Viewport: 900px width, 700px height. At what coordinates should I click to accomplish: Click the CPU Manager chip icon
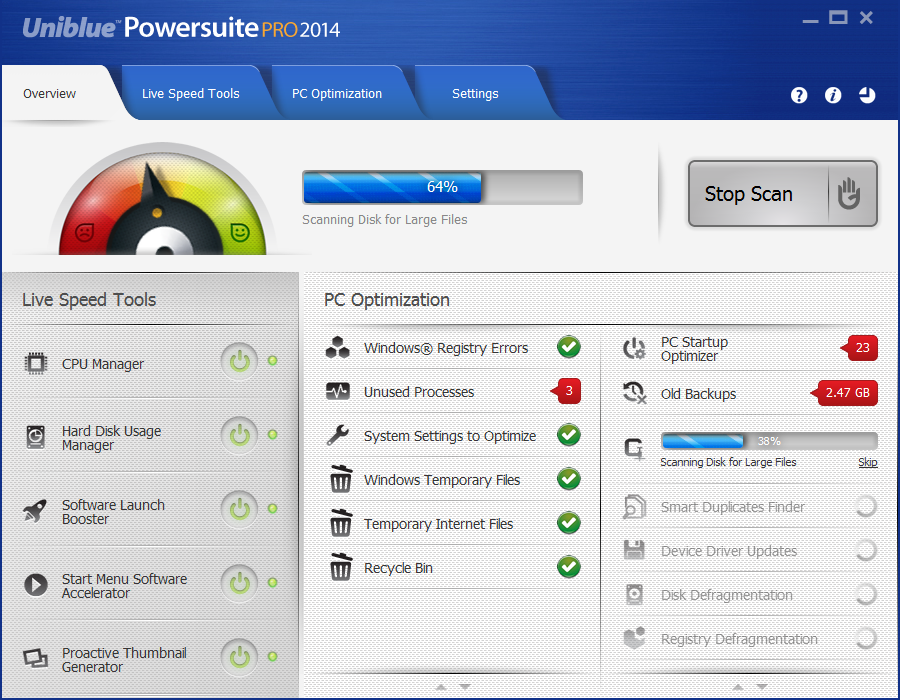[x=36, y=363]
